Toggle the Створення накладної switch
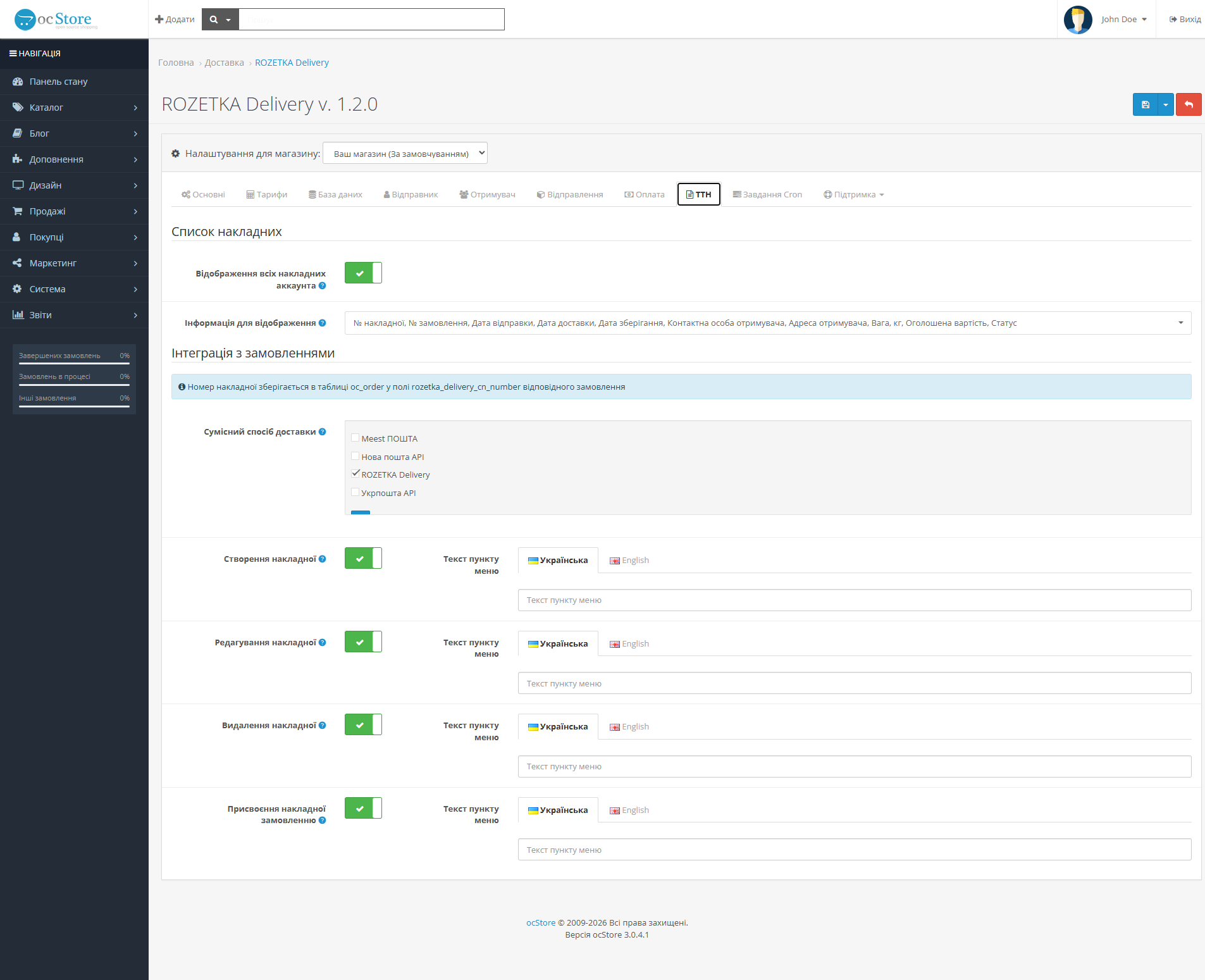This screenshot has width=1205, height=980. (363, 558)
